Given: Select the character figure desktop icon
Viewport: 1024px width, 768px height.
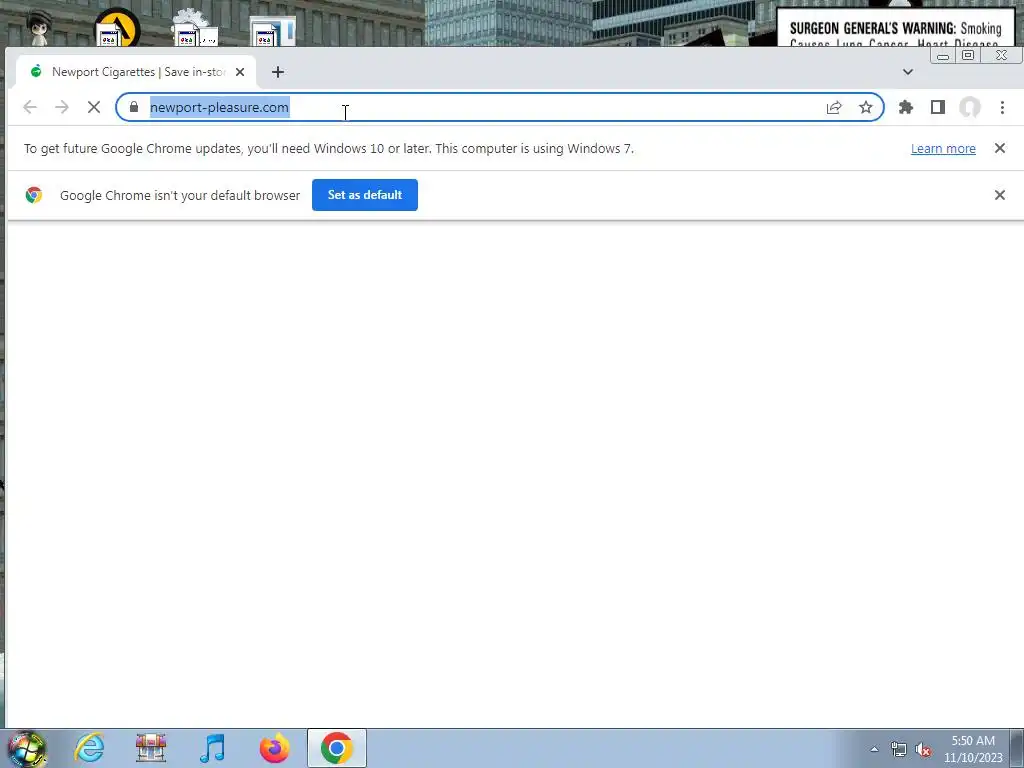Looking at the screenshot, I should [x=39, y=27].
